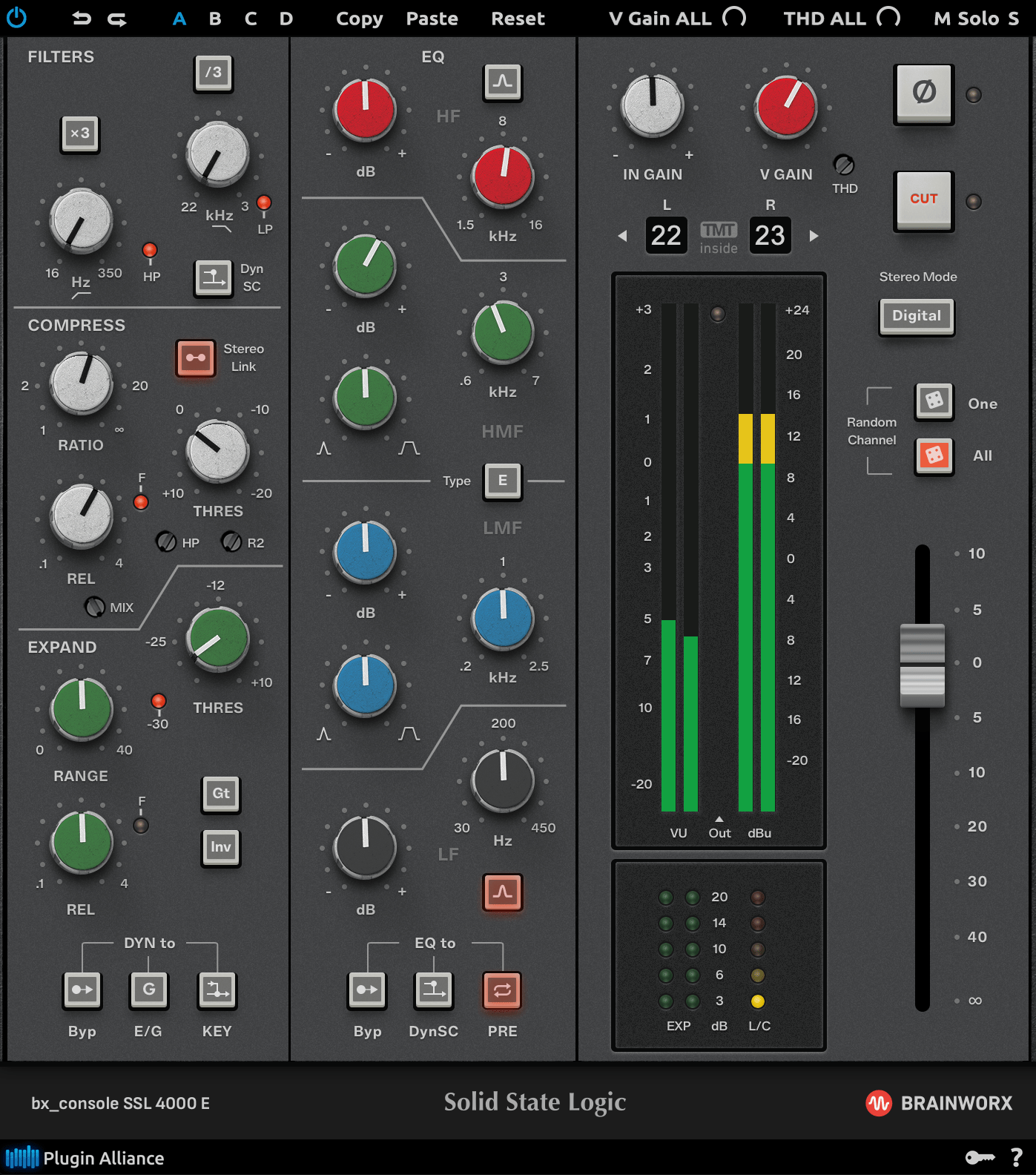Screen dimensions: 1036x1175
Task: Click the output fader handle
Action: pyautogui.click(x=923, y=665)
